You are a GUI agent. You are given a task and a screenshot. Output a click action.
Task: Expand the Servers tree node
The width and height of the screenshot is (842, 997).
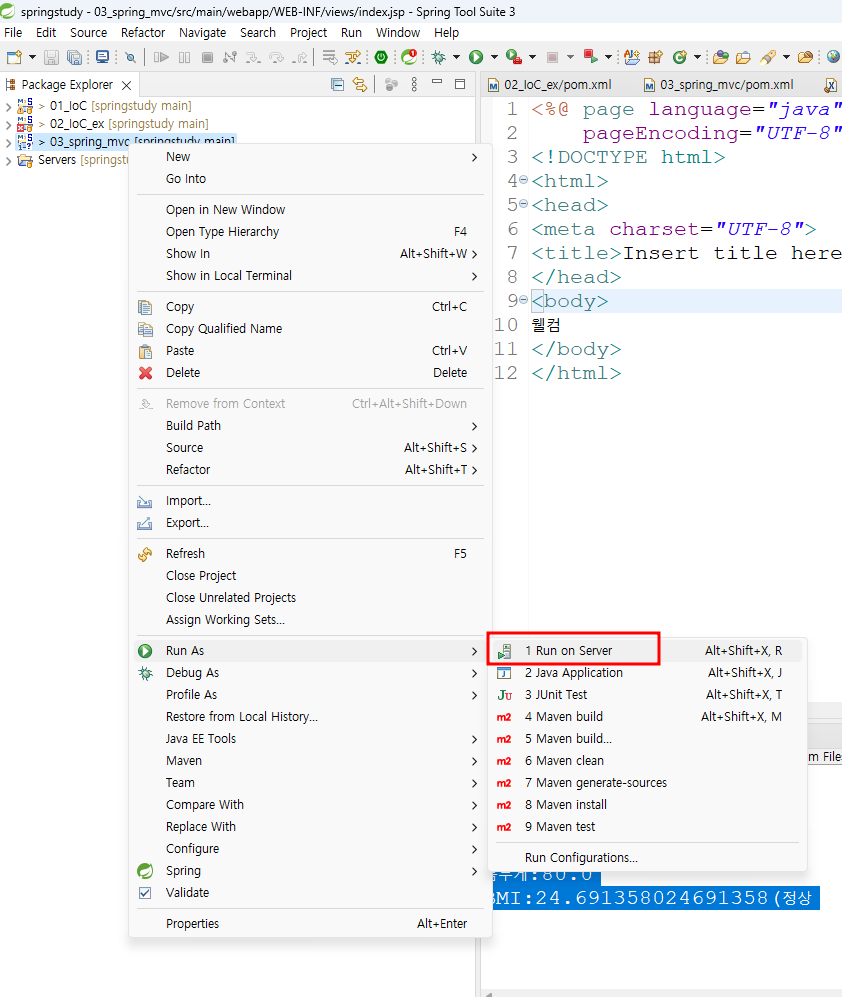(x=8, y=160)
